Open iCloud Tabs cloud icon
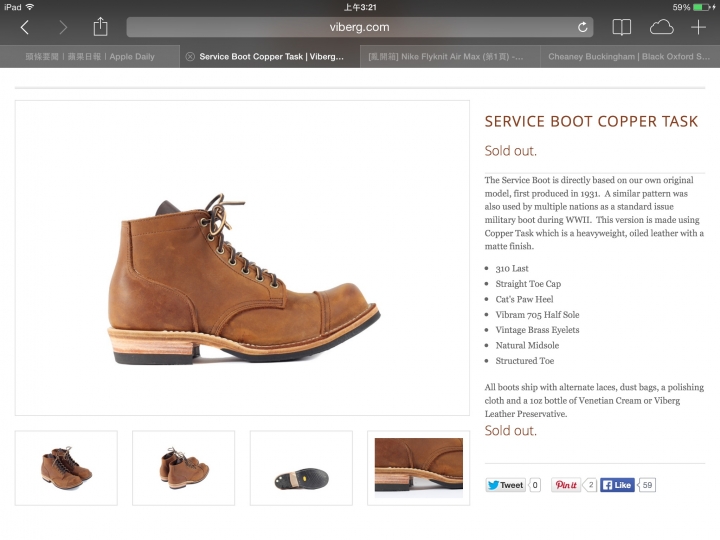This screenshot has width=720, height=540. [661, 28]
